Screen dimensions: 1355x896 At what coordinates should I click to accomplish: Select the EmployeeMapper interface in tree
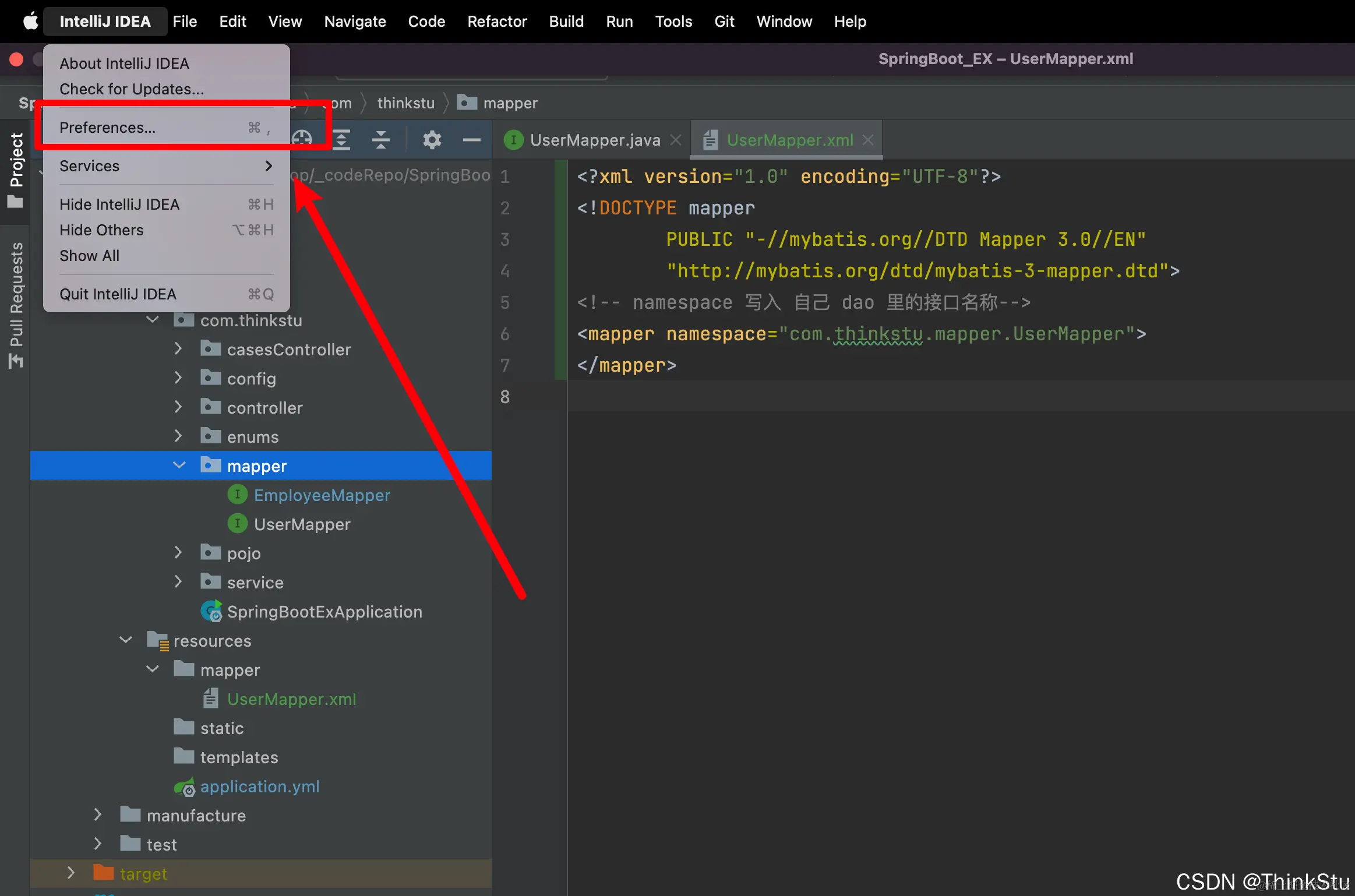coord(322,495)
